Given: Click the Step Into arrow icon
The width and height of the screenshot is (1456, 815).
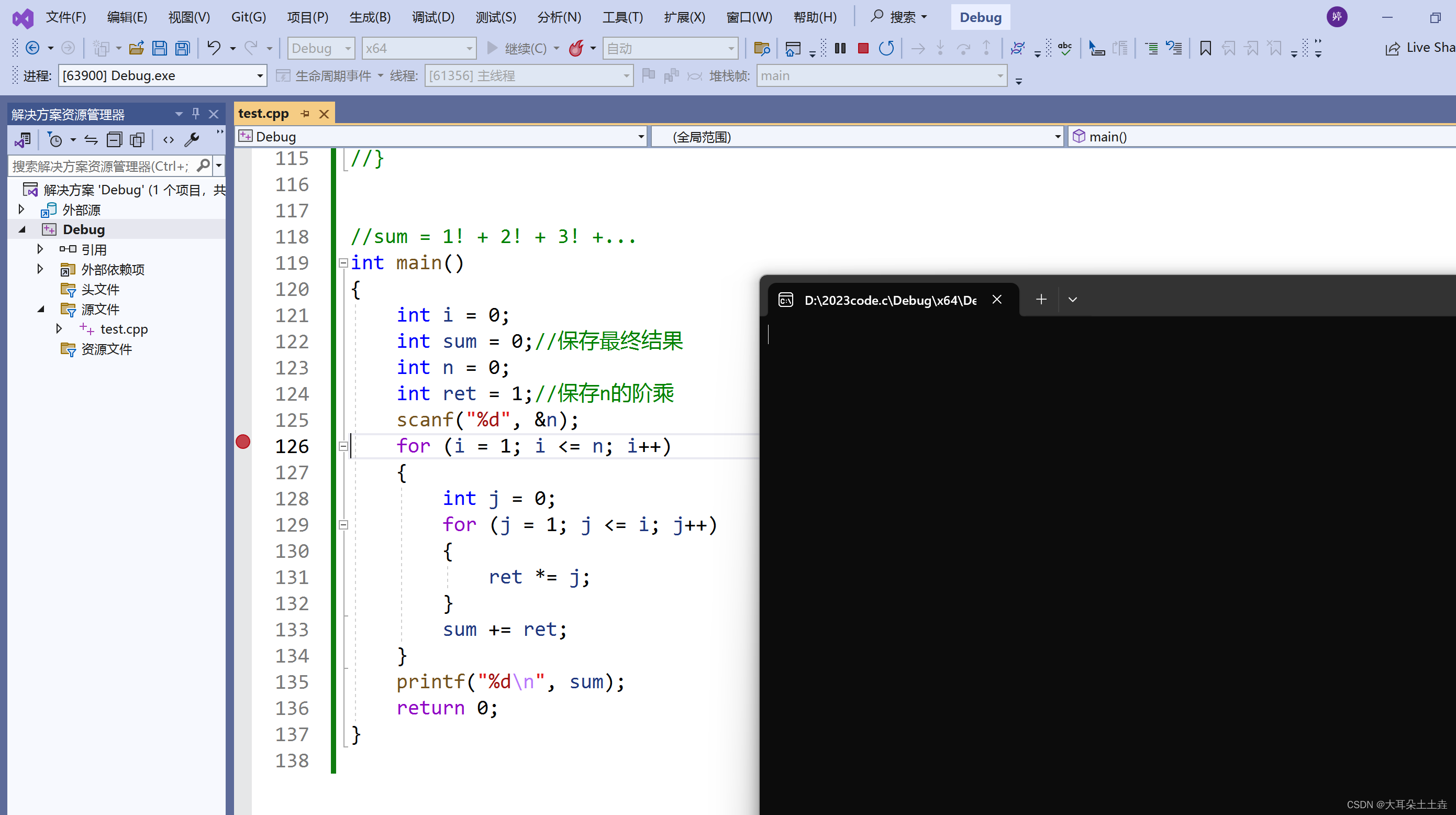Looking at the screenshot, I should (940, 48).
